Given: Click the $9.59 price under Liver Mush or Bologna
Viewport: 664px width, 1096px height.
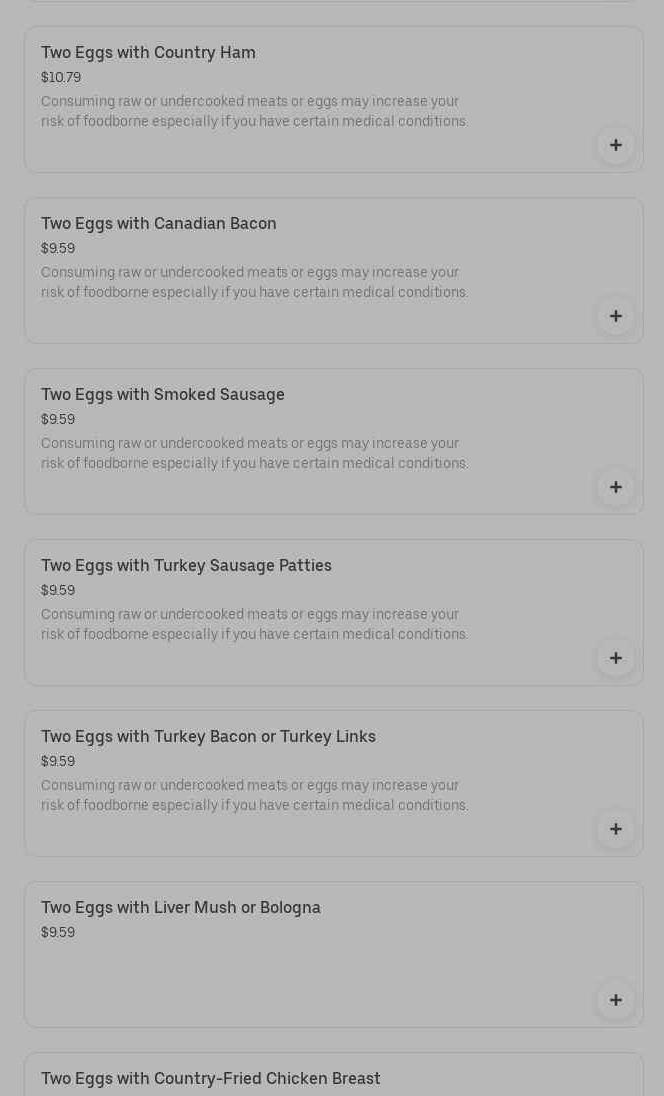Looking at the screenshot, I should pos(58,933).
